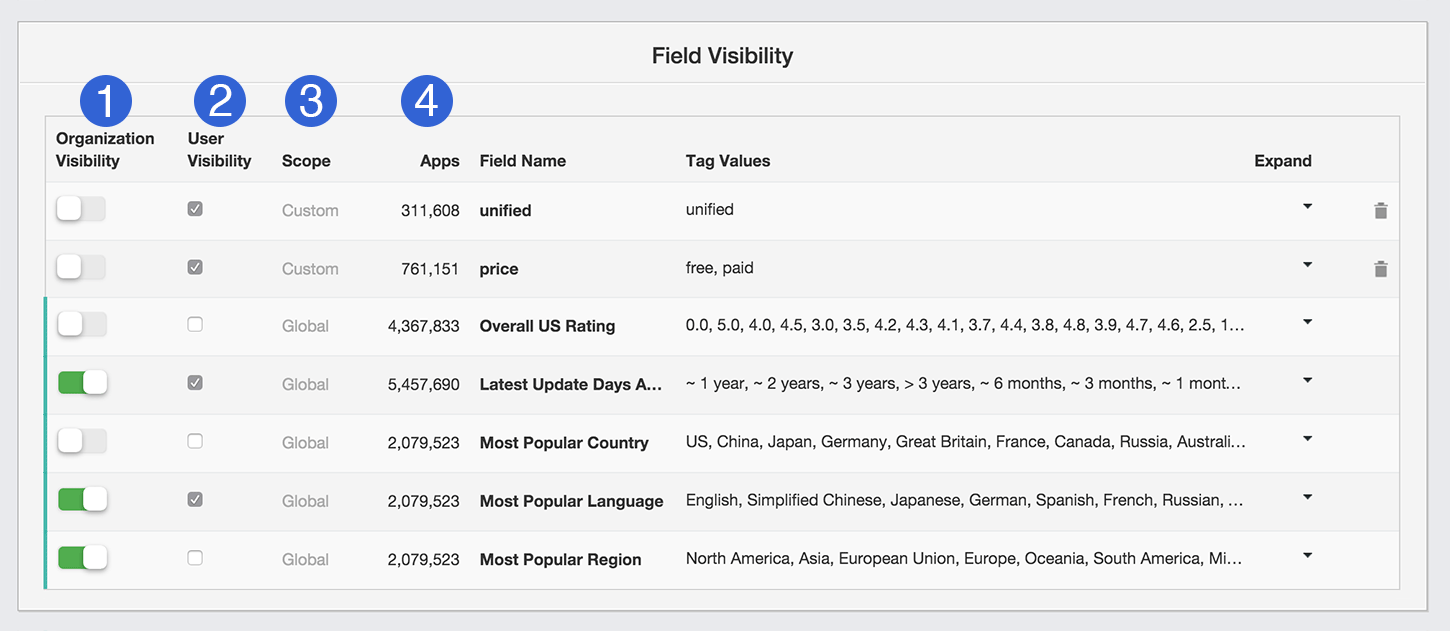Click the blue number 4 marker

(427, 101)
